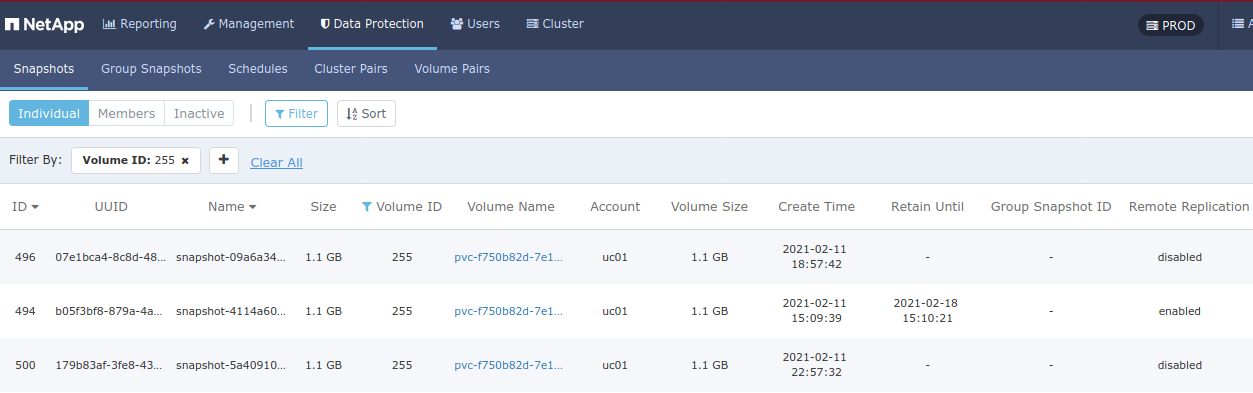Switch to the Group Snapshots tab
This screenshot has width=1253, height=393.
pyautogui.click(x=151, y=69)
